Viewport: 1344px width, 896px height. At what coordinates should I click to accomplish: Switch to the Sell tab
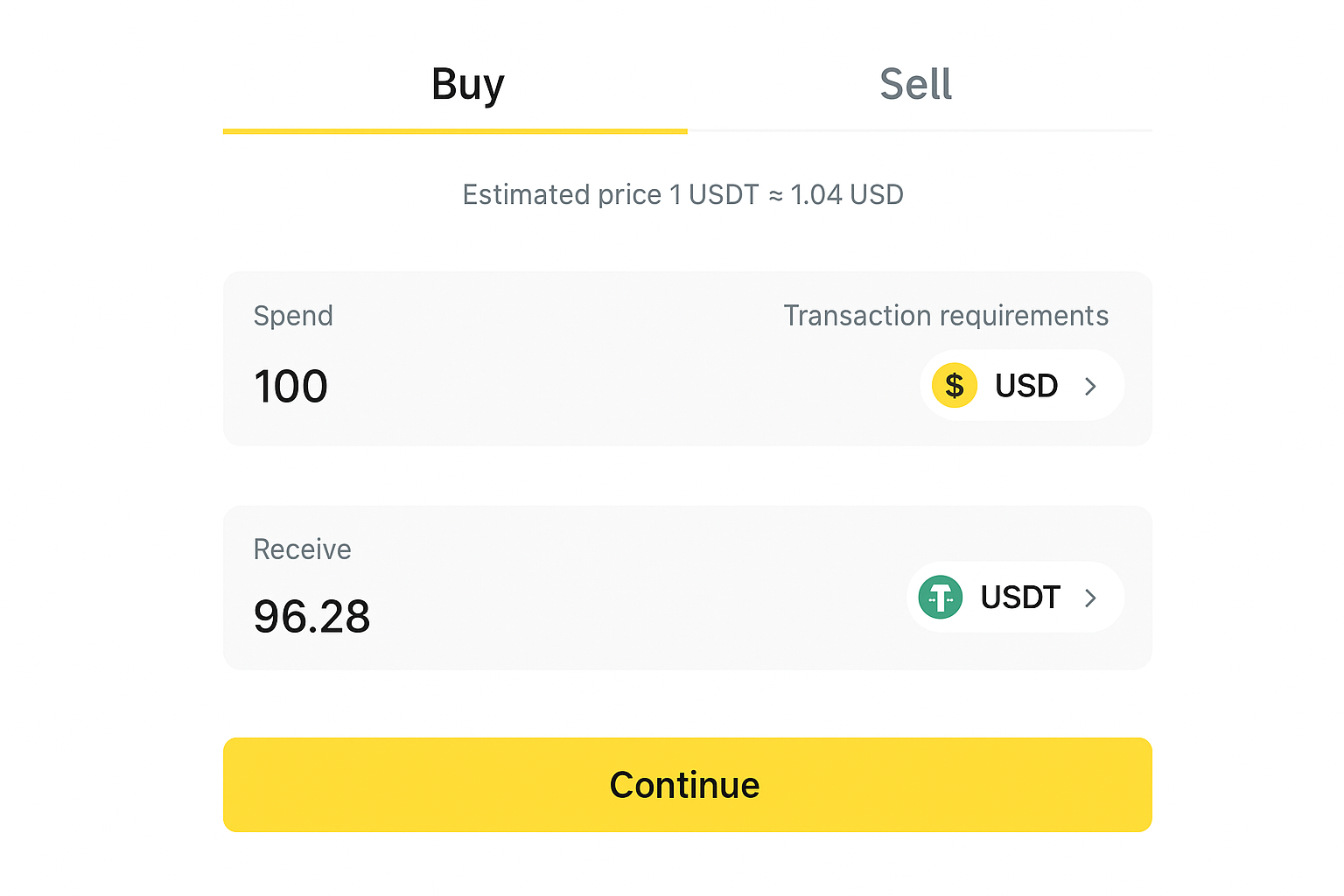tap(916, 83)
